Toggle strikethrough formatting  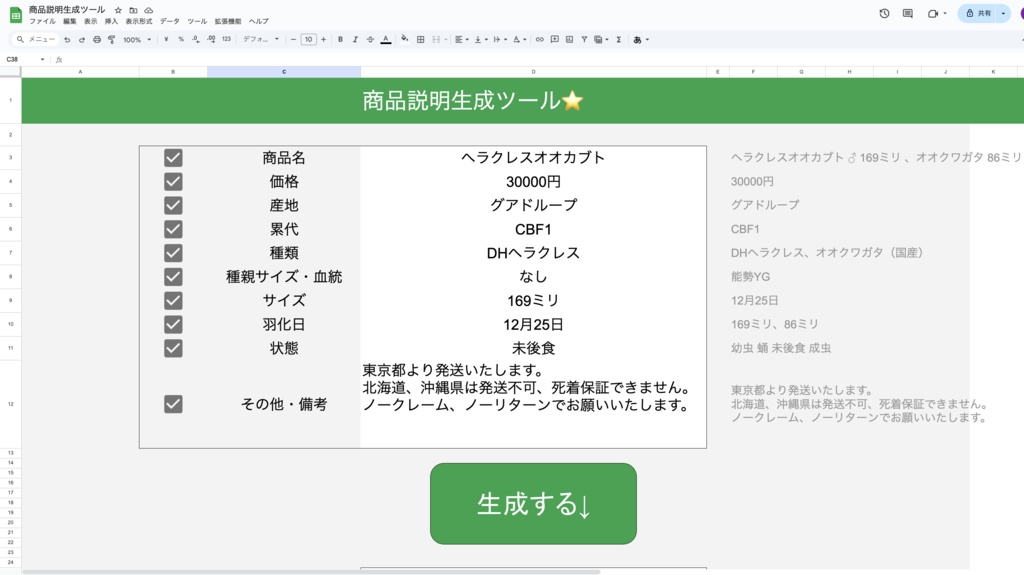pyautogui.click(x=370, y=39)
